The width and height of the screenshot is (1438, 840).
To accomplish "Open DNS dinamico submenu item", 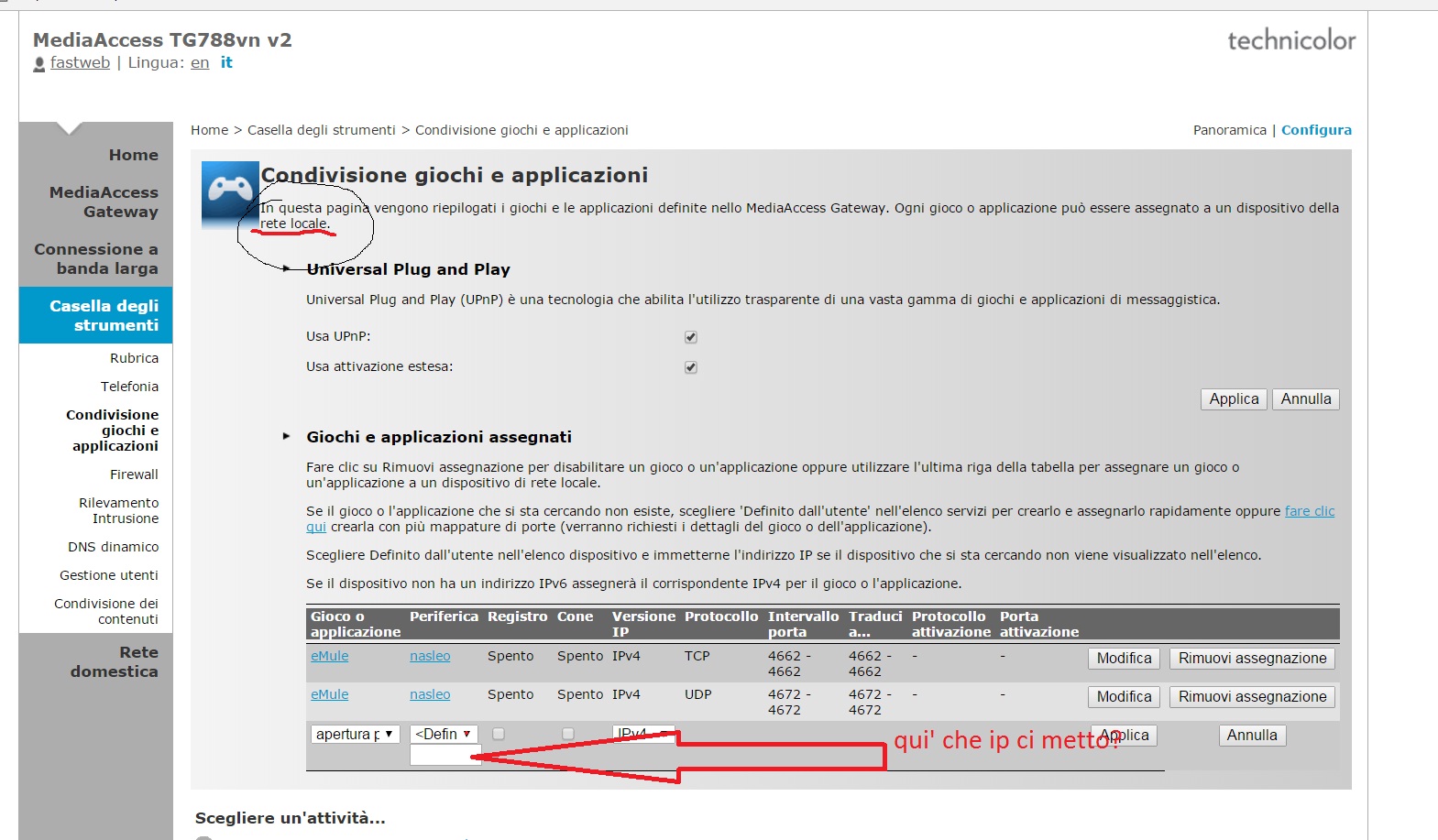I will pyautogui.click(x=113, y=547).
